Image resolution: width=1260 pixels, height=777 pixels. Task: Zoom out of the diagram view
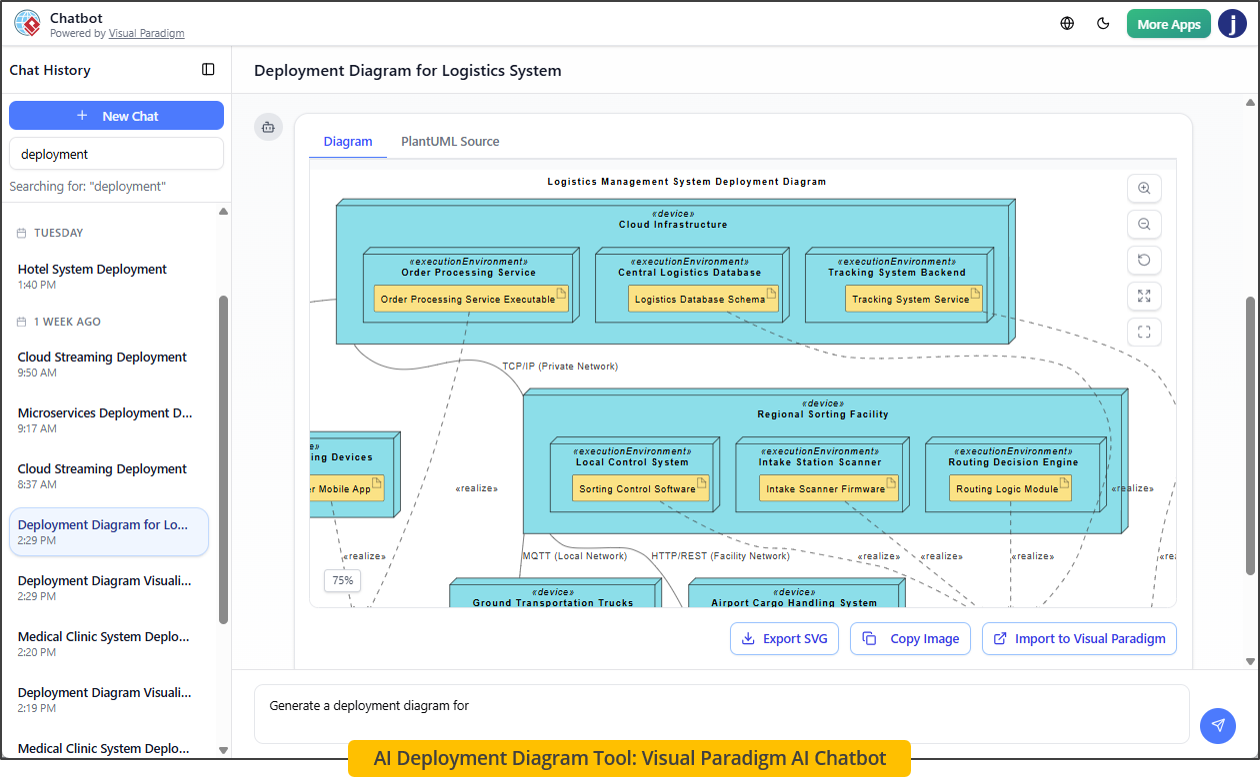point(1144,224)
